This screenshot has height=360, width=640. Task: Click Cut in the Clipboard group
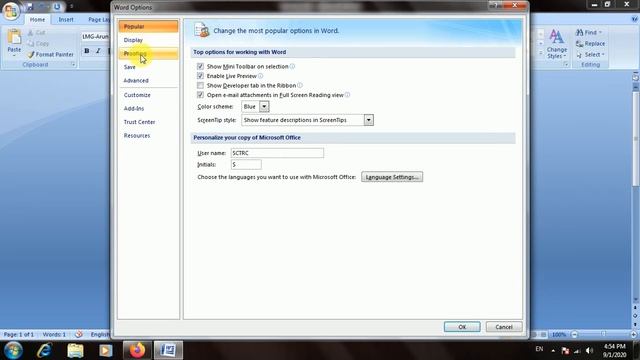click(36, 32)
